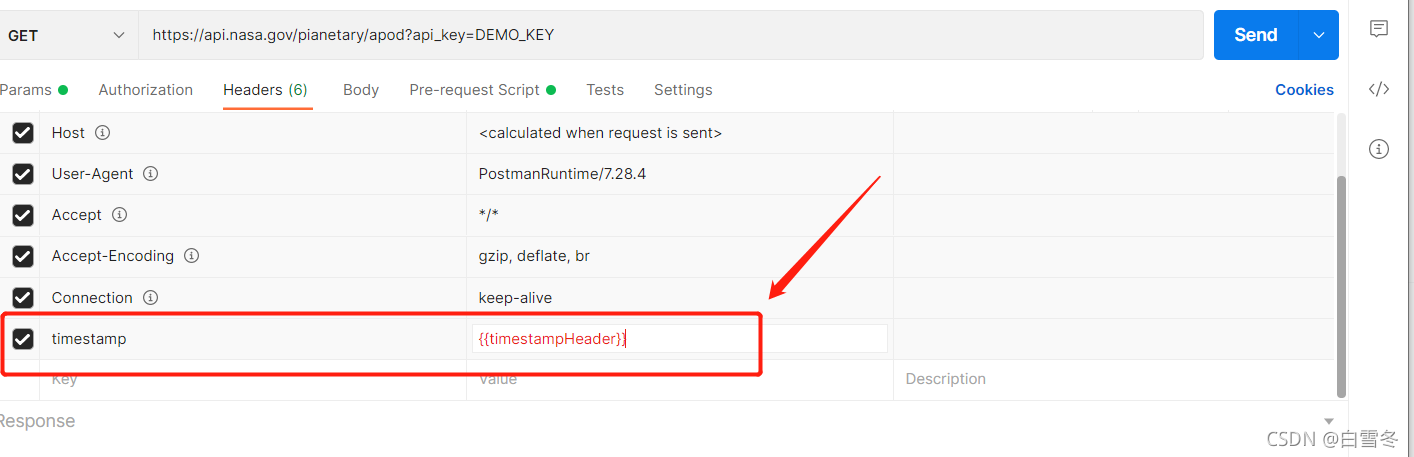Screen dimensions: 1414x457
Task: Open the Cookies link
Action: pos(1304,90)
